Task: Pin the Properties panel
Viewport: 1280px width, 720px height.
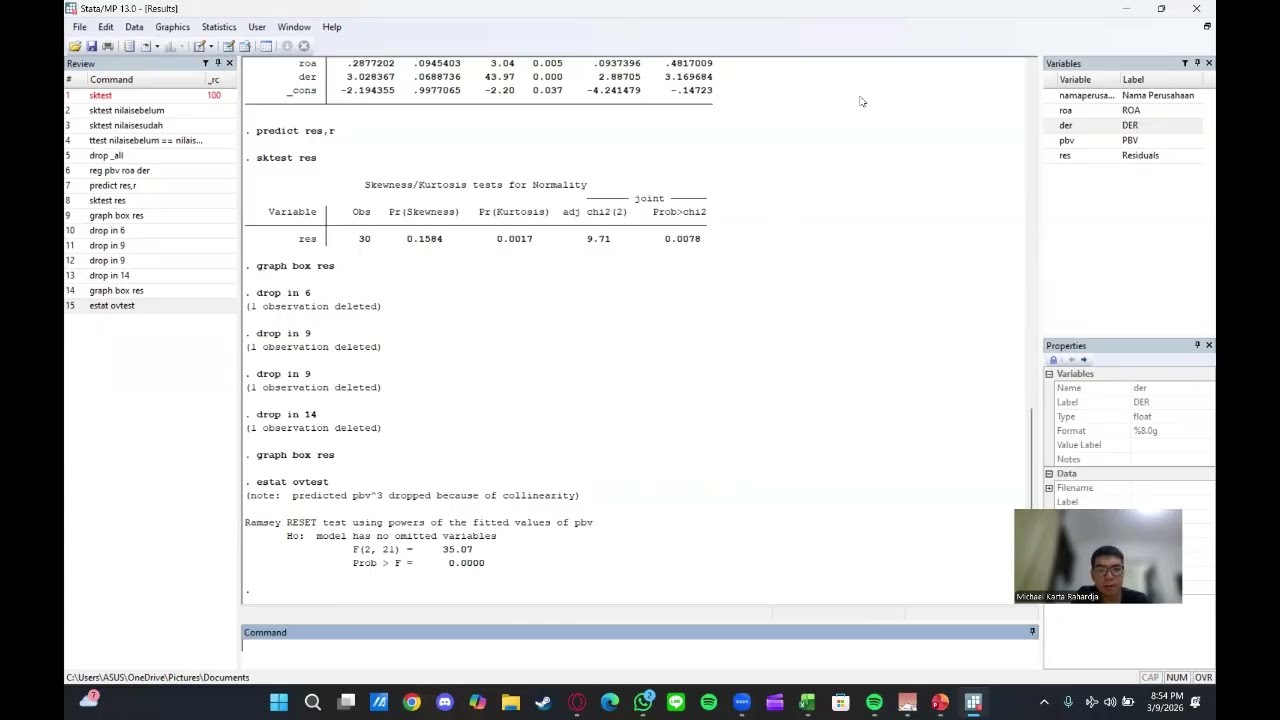Action: point(1197,345)
